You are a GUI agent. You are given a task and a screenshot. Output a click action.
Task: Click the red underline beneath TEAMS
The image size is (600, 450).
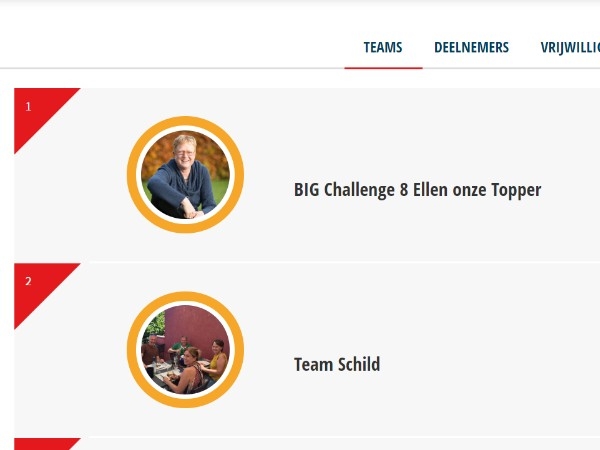click(x=383, y=68)
